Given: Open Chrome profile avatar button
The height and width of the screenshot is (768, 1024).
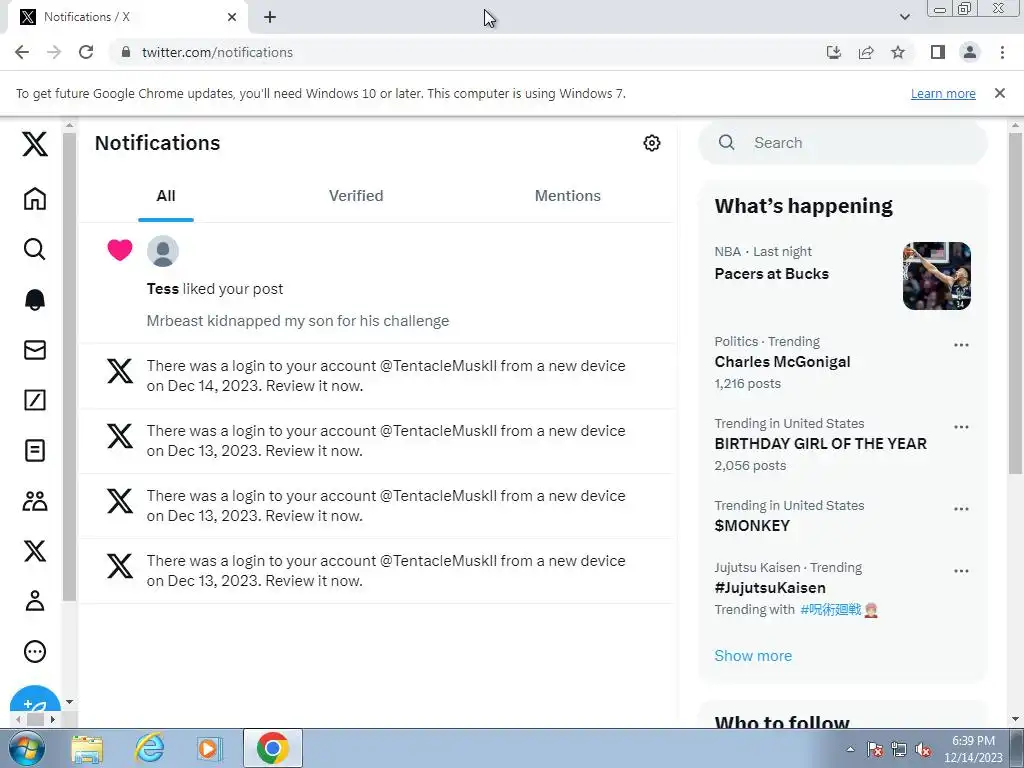Looking at the screenshot, I should click(x=970, y=52).
